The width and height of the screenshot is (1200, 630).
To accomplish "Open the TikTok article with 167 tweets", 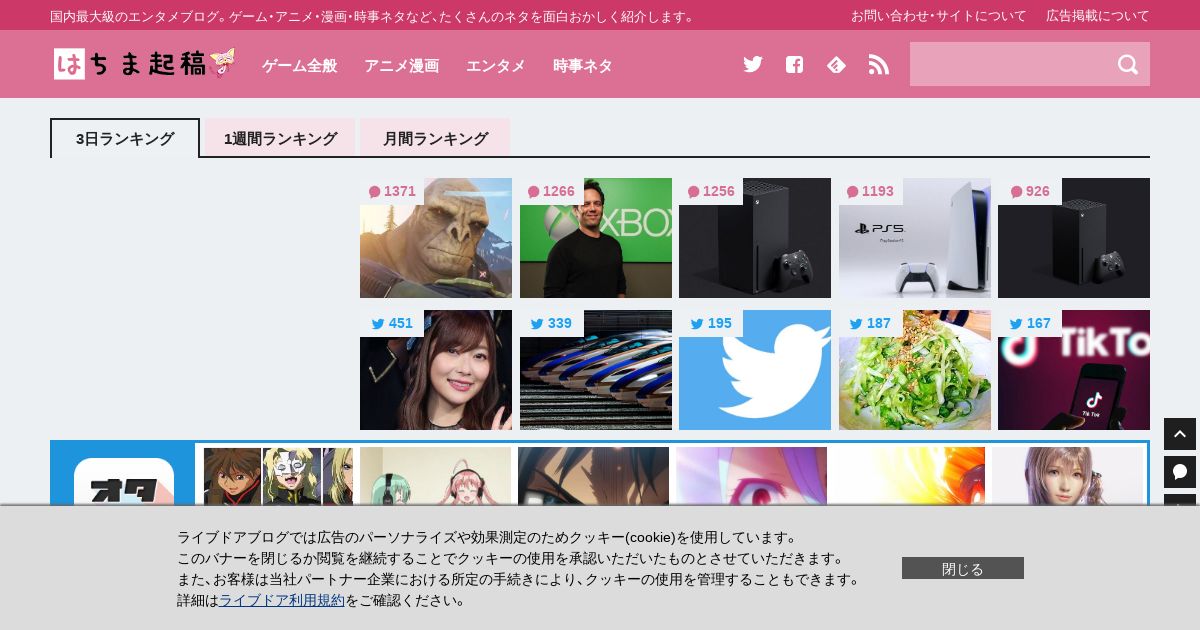I will pyautogui.click(x=1074, y=370).
